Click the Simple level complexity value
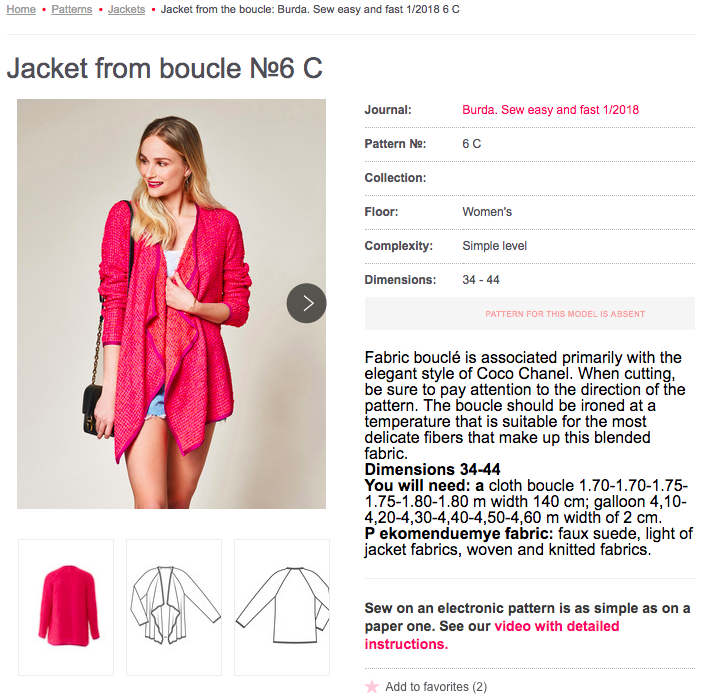Screen dimensions: 710x694 (494, 246)
